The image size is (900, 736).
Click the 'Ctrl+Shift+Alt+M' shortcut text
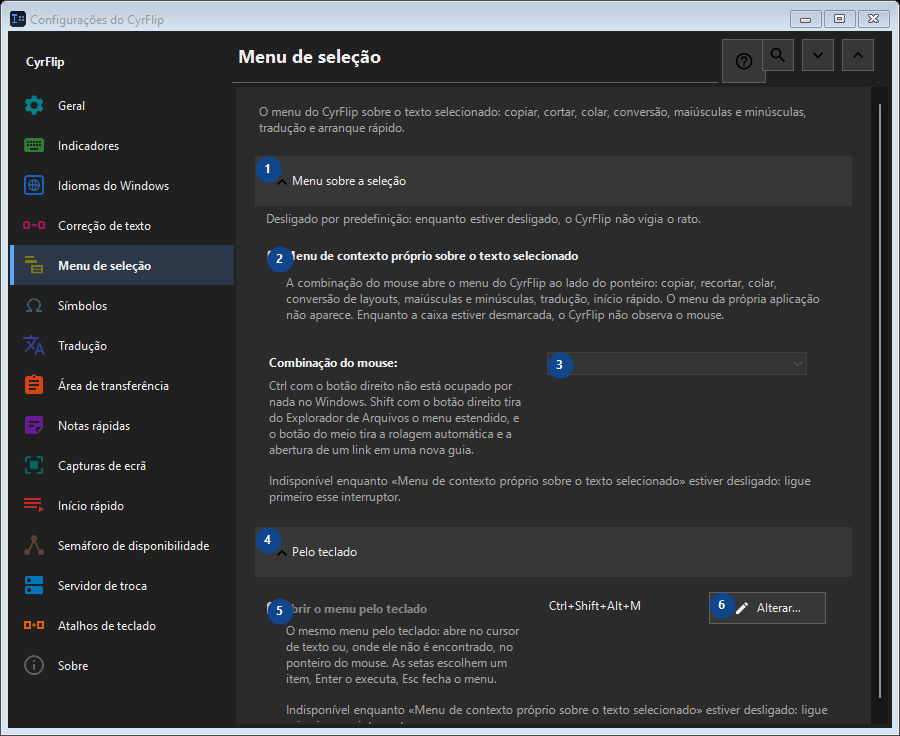tap(595, 606)
